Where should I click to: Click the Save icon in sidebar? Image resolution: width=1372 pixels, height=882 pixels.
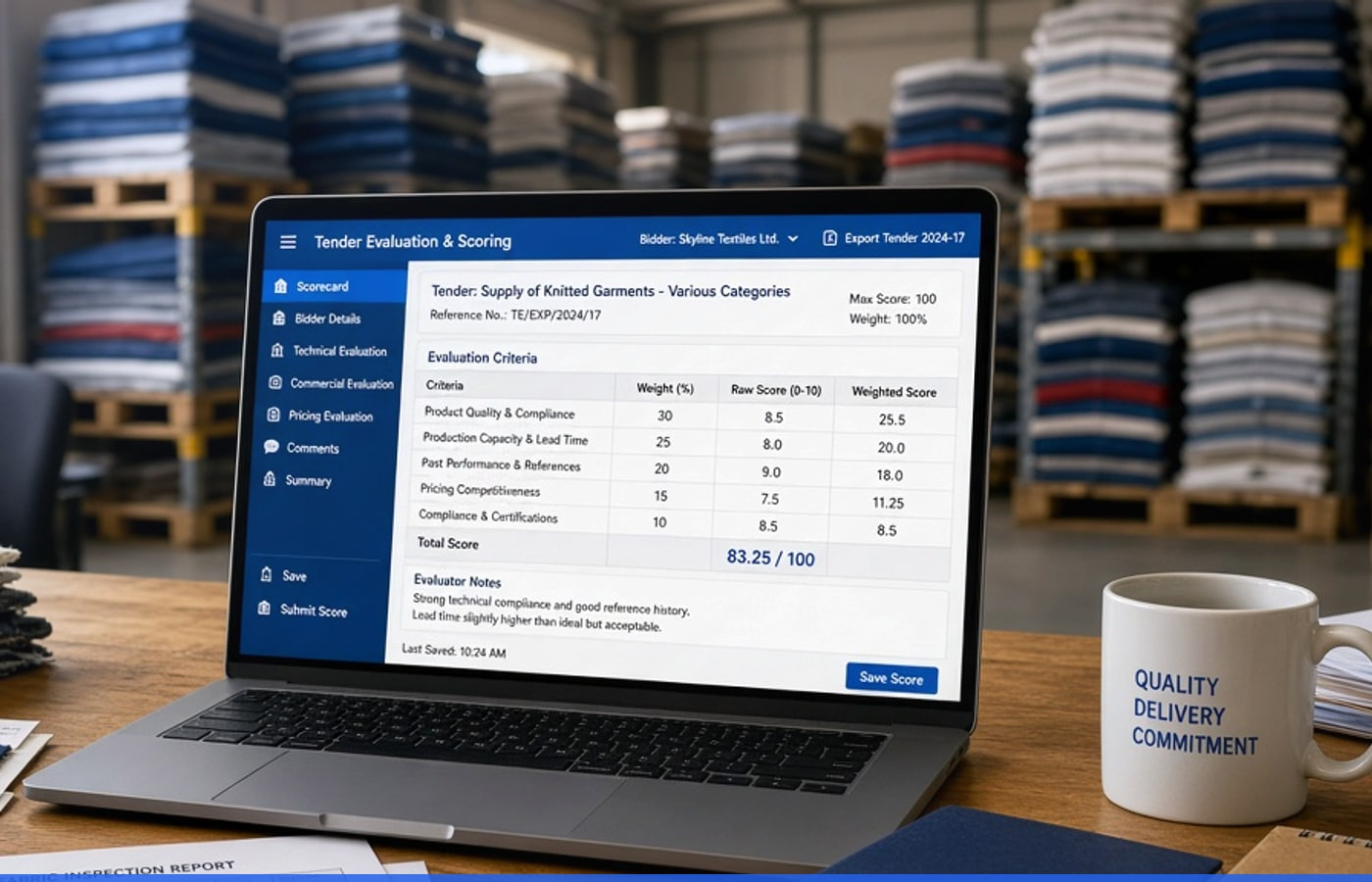click(x=266, y=575)
